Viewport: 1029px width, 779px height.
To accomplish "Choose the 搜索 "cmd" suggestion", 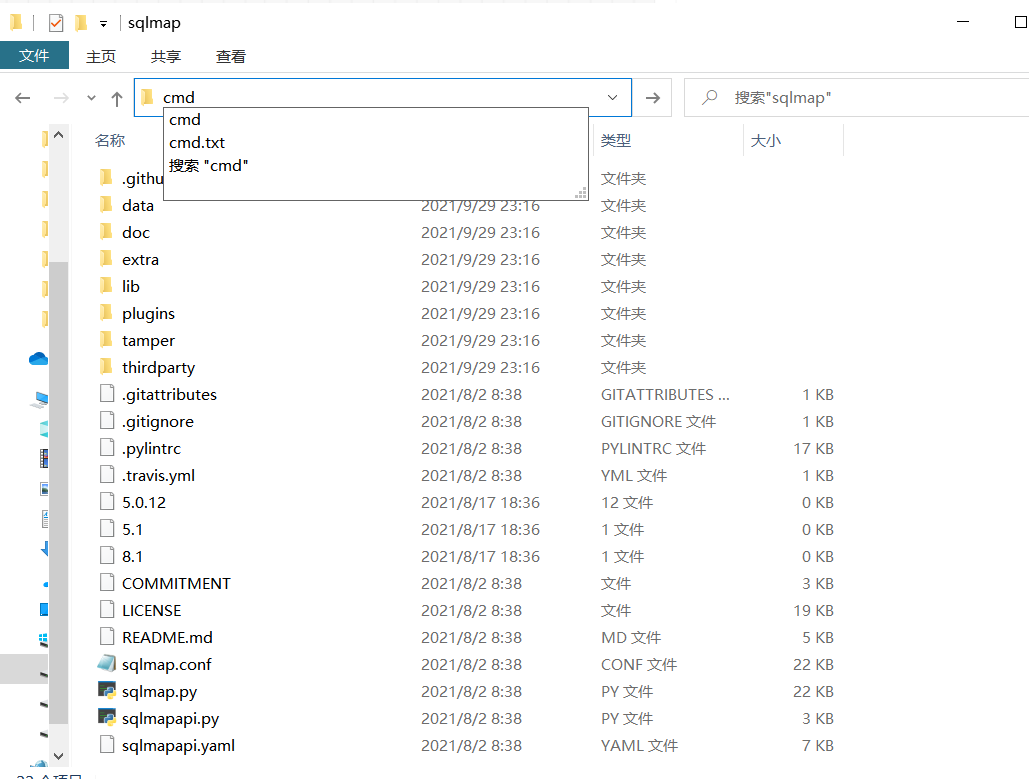I will [x=375, y=165].
